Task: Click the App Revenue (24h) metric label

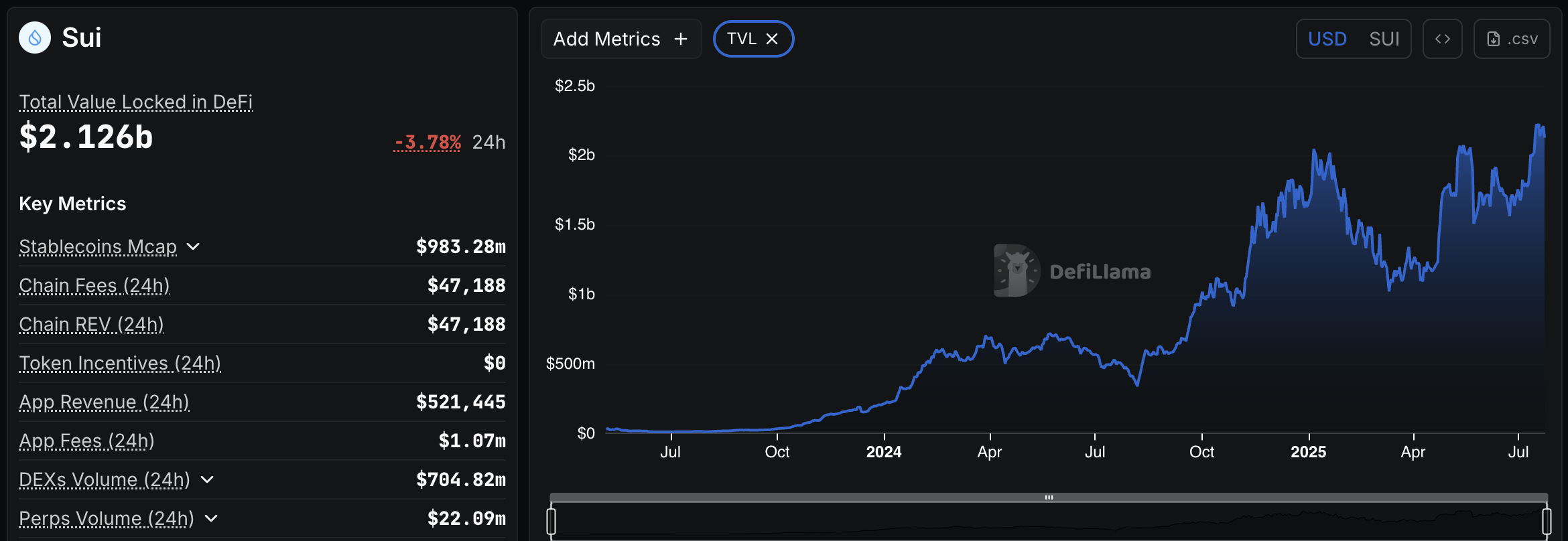Action: (104, 402)
